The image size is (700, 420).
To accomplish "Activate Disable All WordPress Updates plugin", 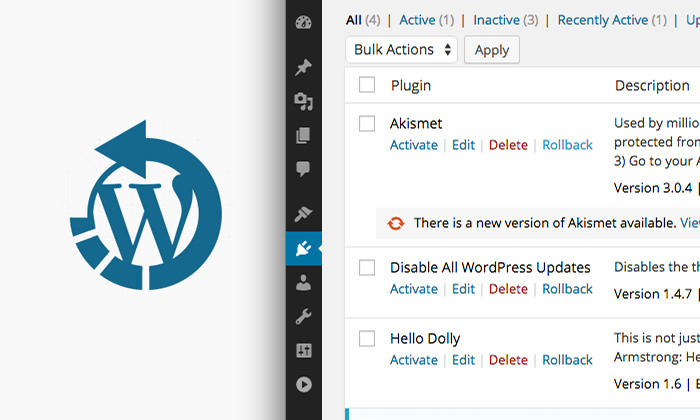I will point(414,289).
